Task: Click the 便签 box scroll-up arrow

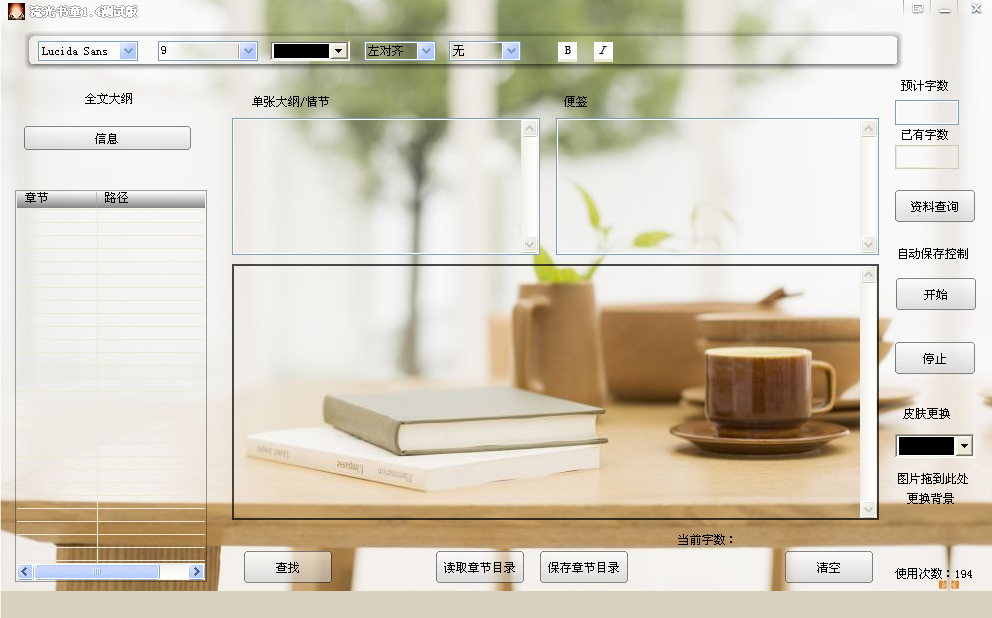Action: coord(869,129)
